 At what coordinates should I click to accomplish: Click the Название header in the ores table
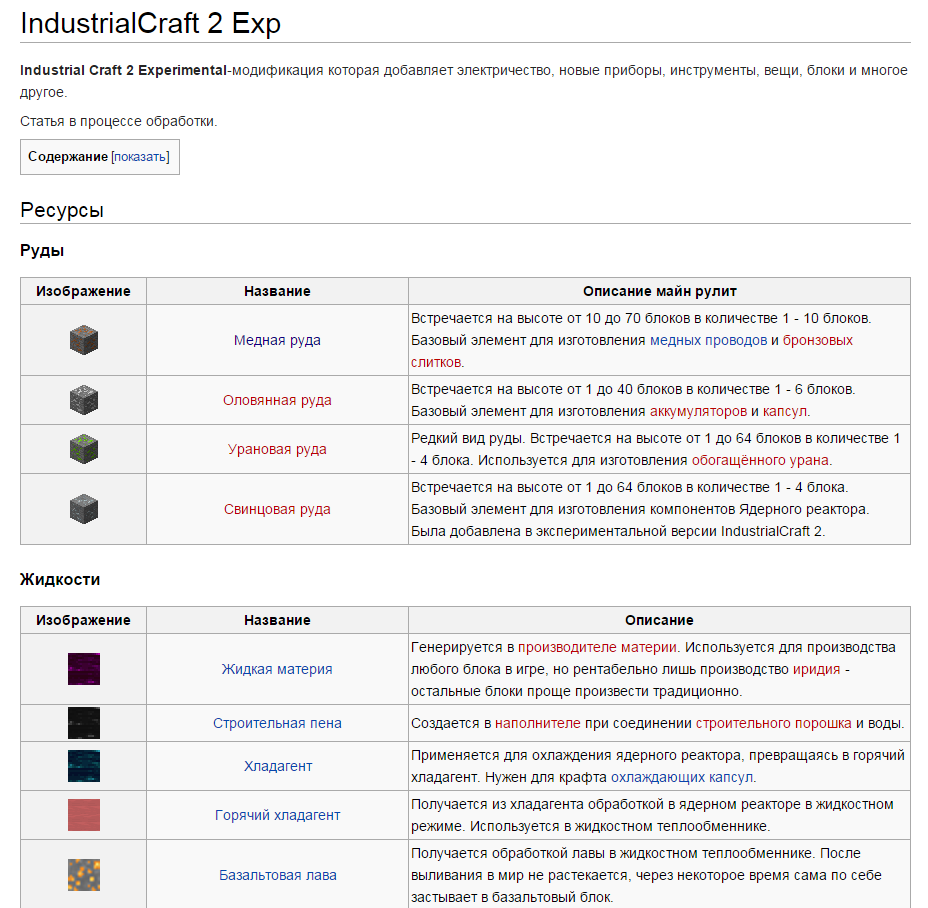click(x=277, y=291)
